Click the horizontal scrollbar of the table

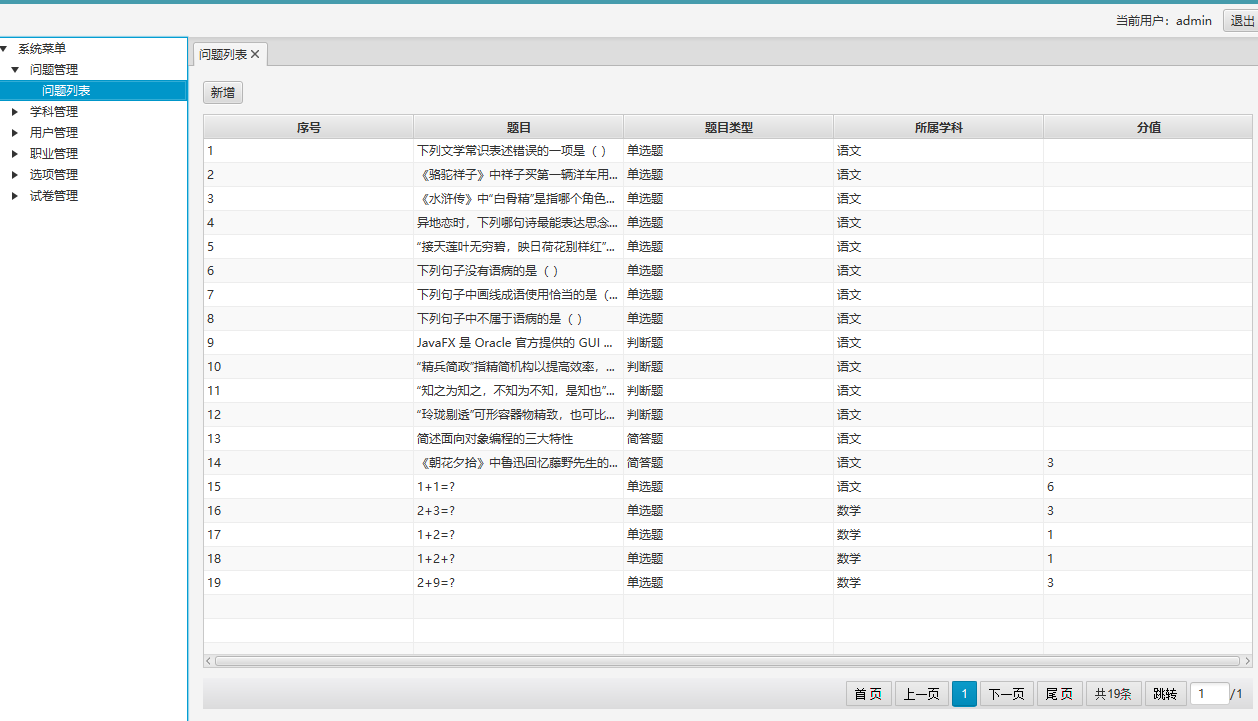tap(727, 661)
